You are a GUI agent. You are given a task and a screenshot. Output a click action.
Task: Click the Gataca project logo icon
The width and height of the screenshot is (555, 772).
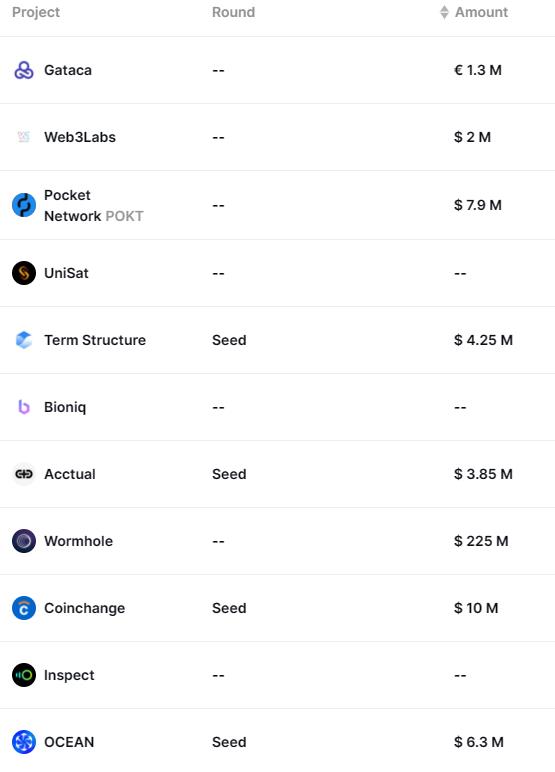pos(24,70)
